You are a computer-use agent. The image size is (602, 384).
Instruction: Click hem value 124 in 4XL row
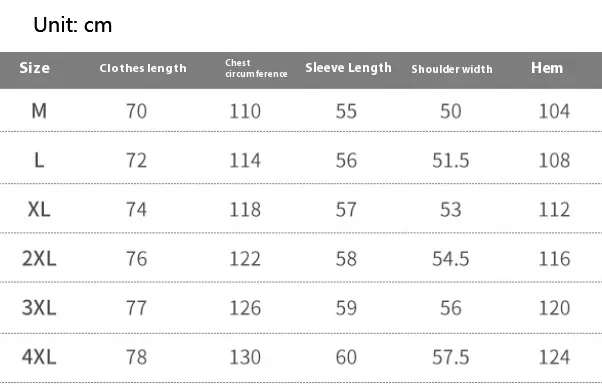554,357
